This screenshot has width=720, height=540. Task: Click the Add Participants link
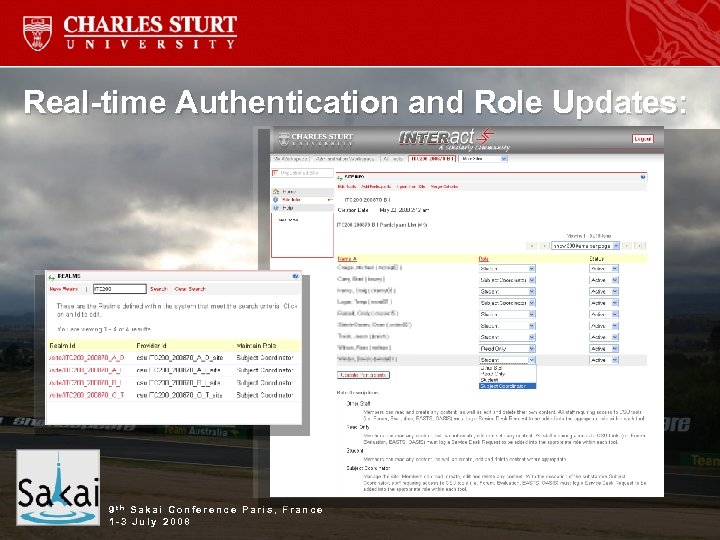(376, 187)
